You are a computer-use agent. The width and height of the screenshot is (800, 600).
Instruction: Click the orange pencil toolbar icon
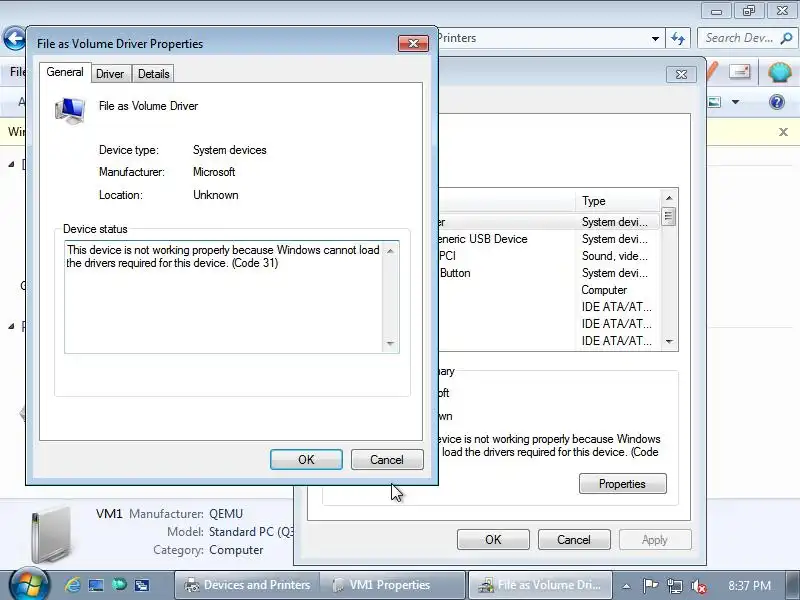pos(712,72)
